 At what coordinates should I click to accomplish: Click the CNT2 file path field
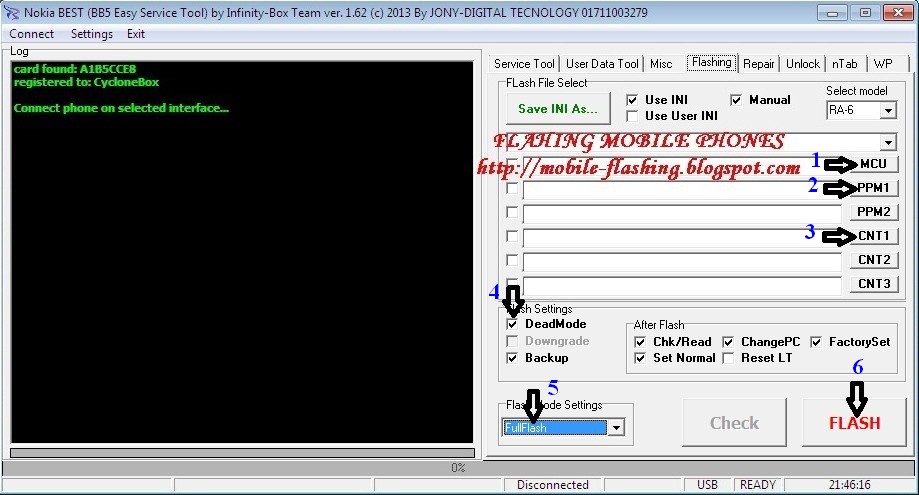click(x=682, y=262)
